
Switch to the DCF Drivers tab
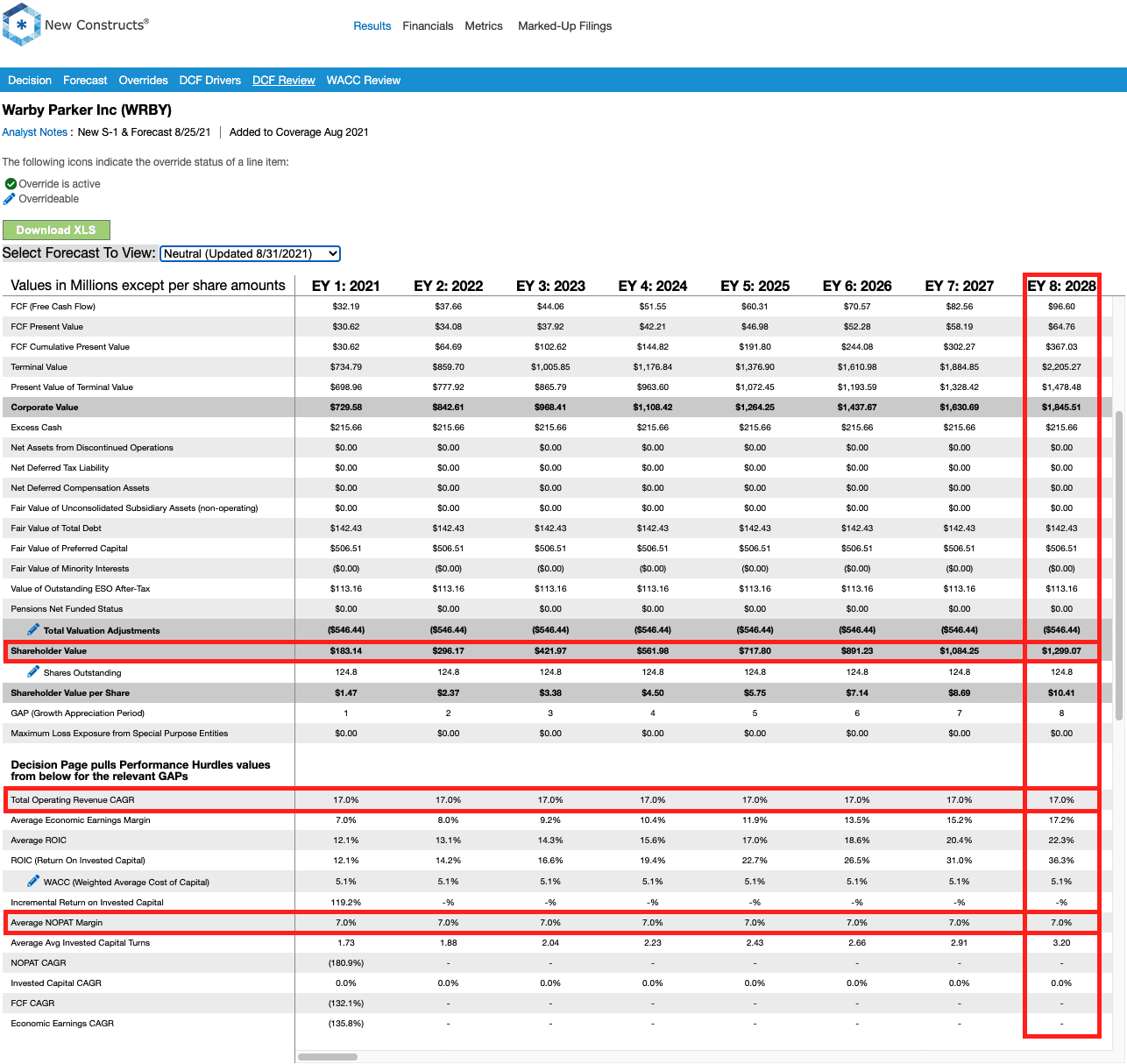210,80
